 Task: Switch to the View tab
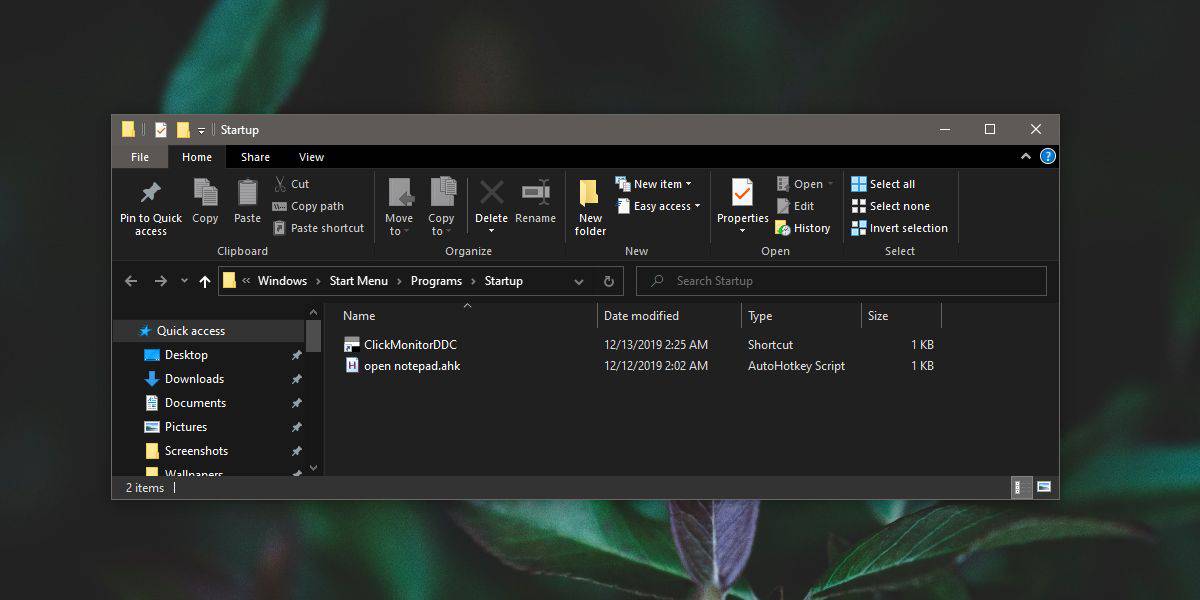tap(311, 157)
